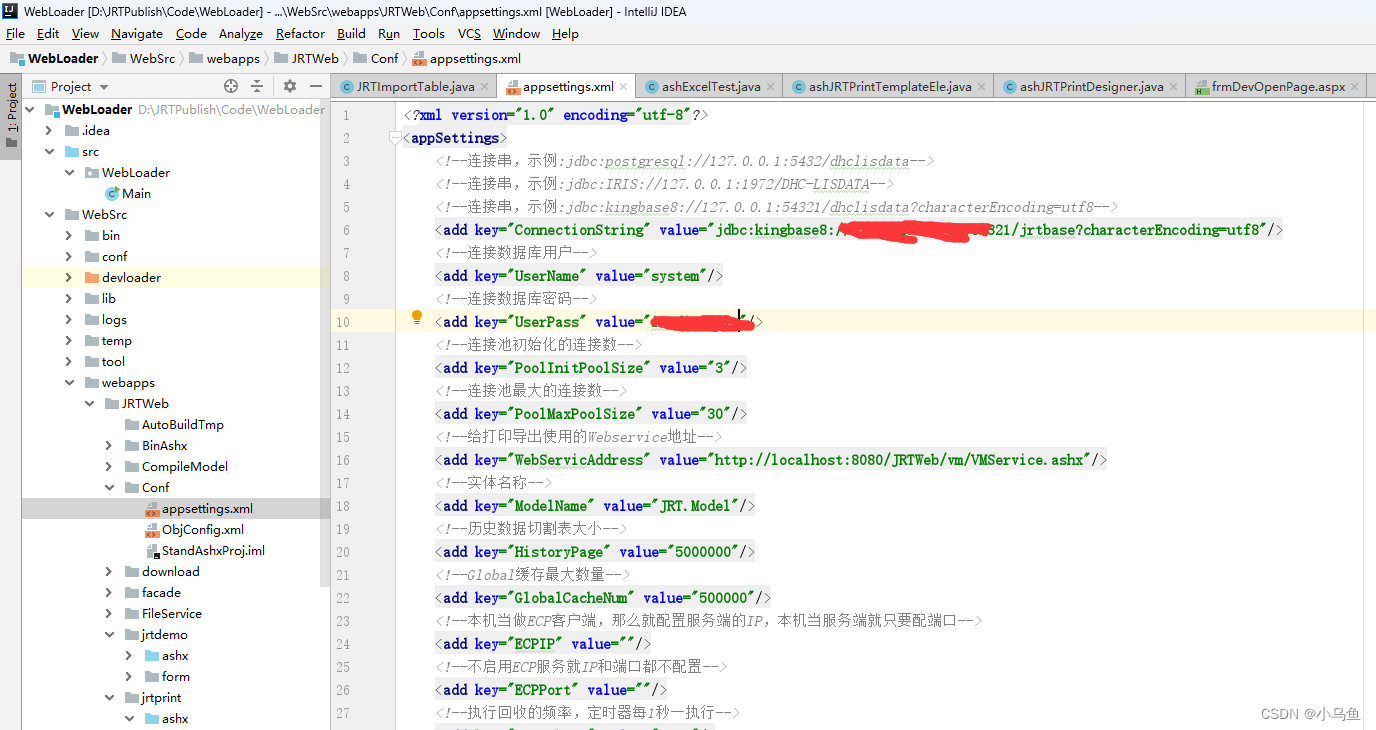Click appsettings.xml in the breadcrumb bar
The height and width of the screenshot is (730, 1376).
[466, 58]
